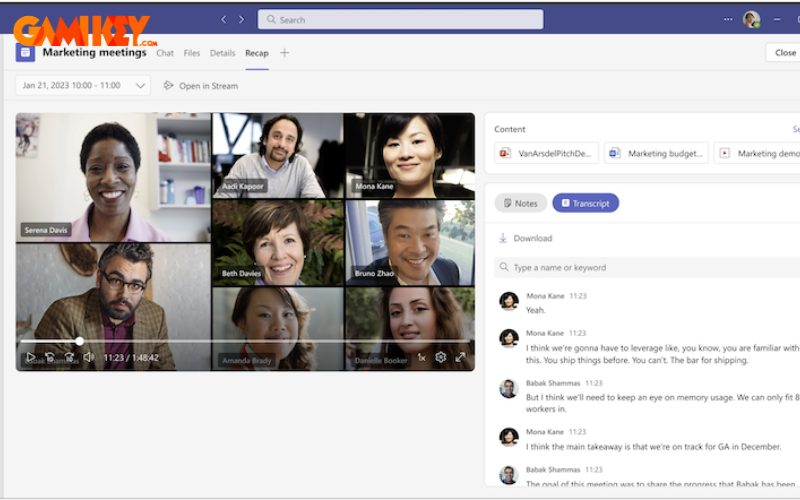Switch to the Files tab

[192, 53]
